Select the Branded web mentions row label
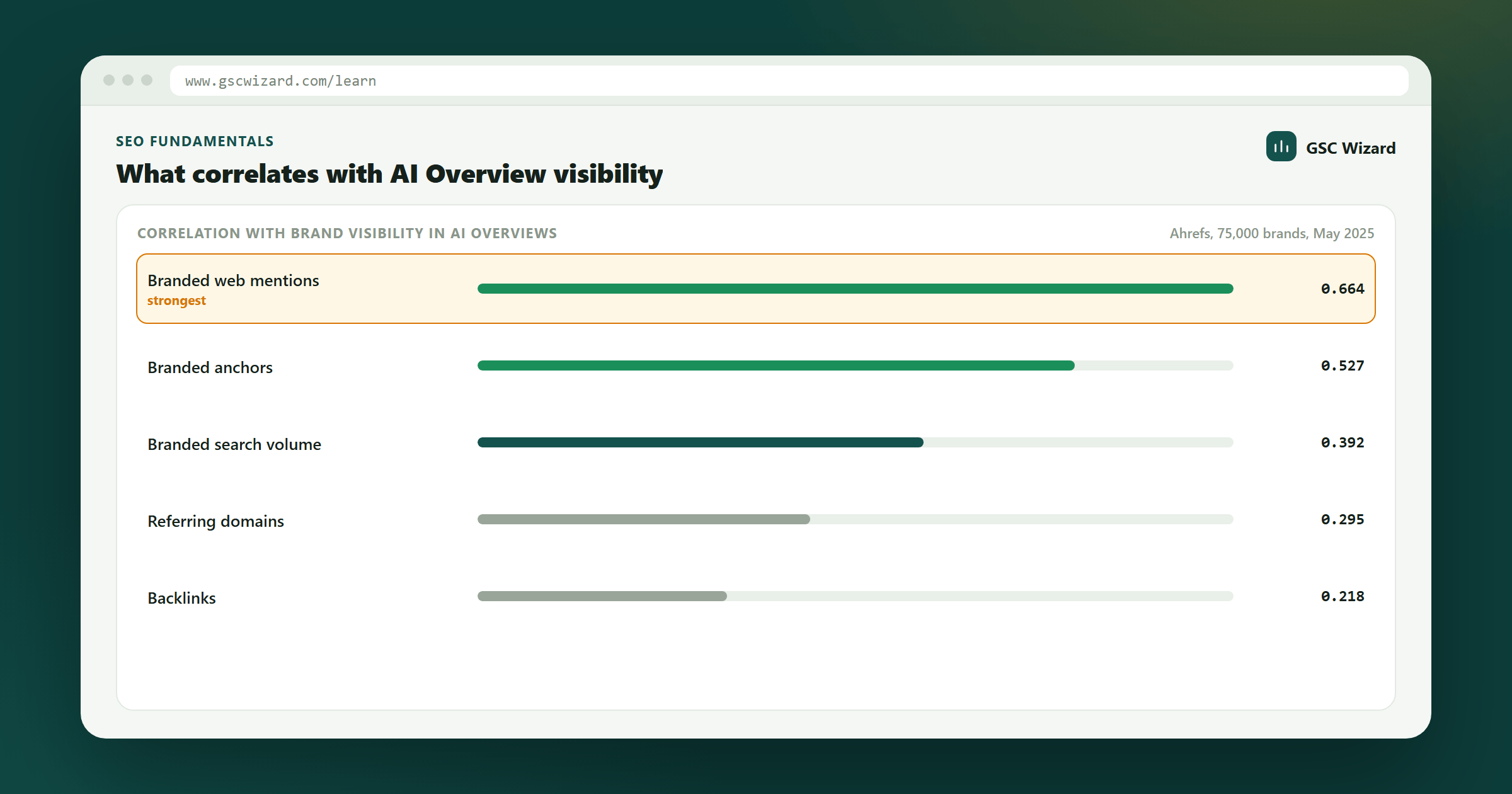The height and width of the screenshot is (794, 1512). click(233, 280)
